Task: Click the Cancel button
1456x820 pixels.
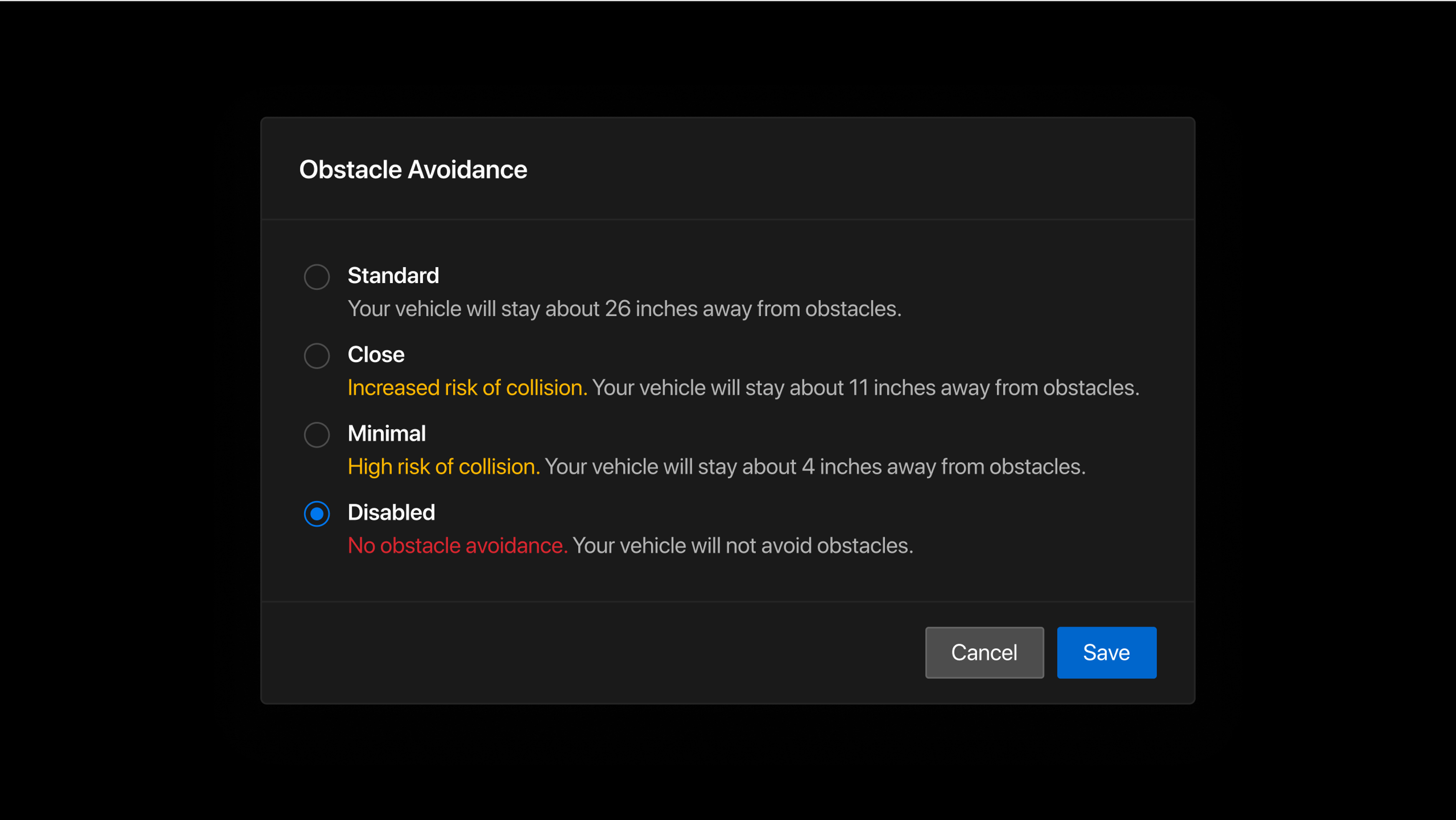Action: (984, 652)
